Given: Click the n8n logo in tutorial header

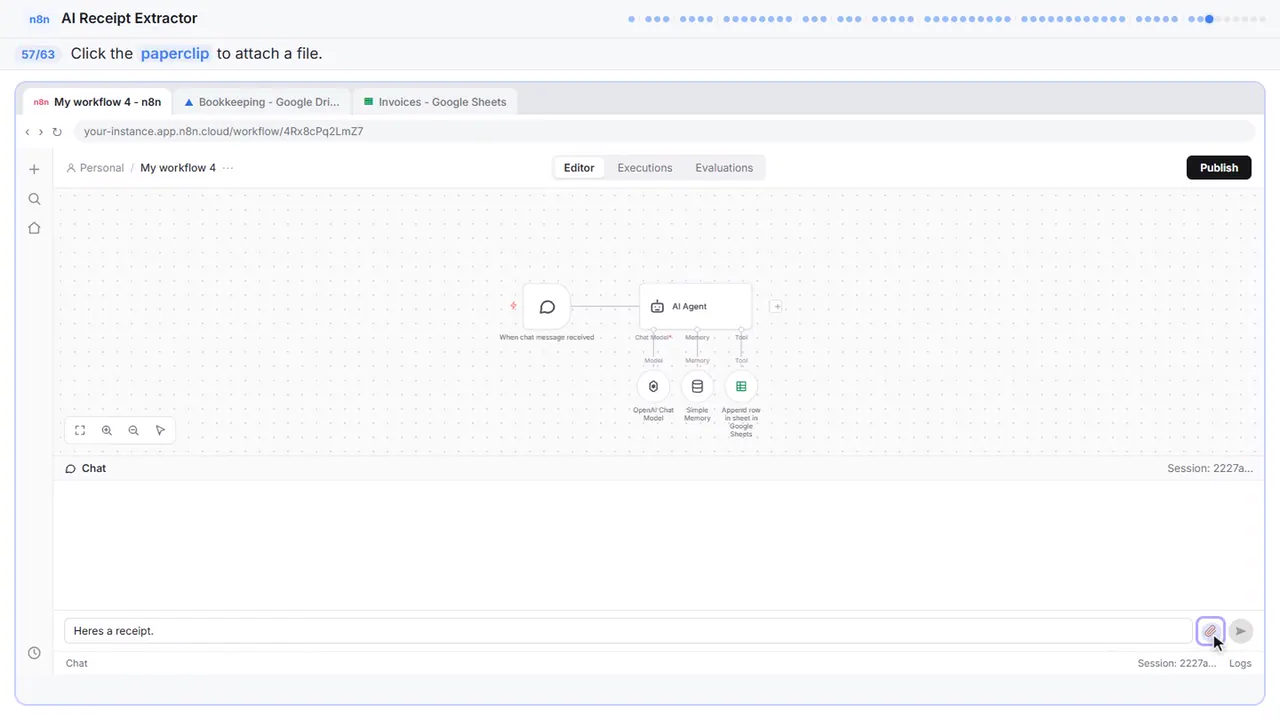Looking at the screenshot, I should pos(40,19).
